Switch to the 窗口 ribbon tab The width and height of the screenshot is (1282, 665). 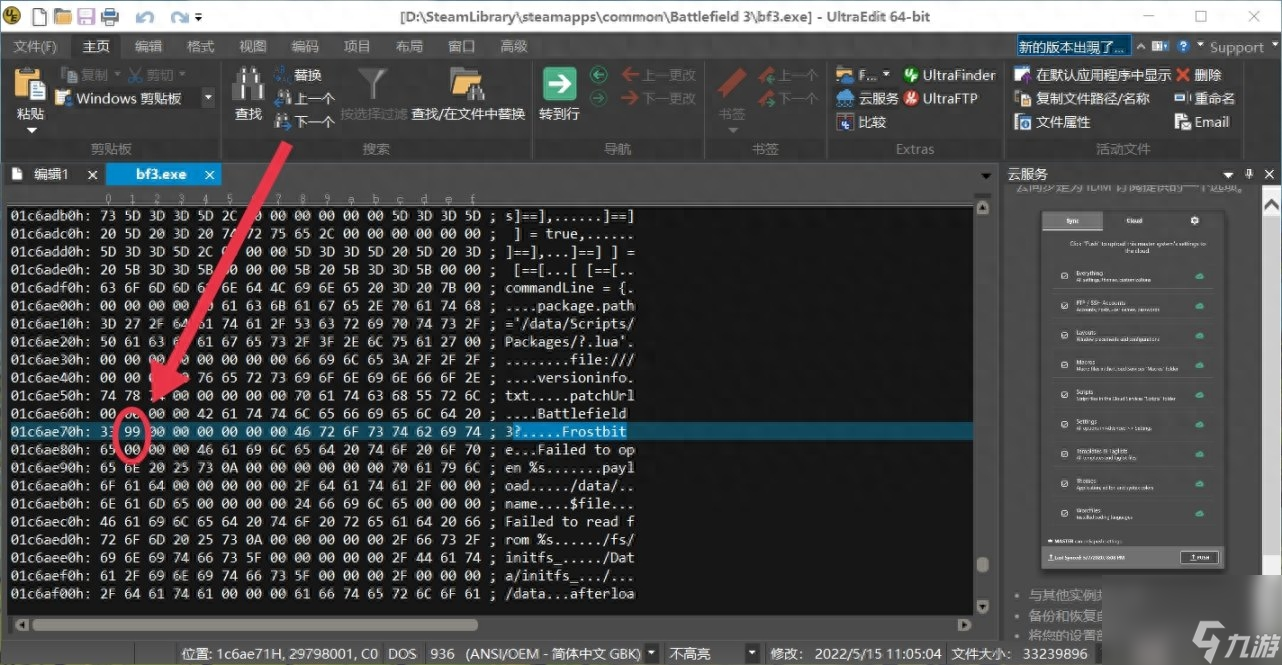point(461,46)
